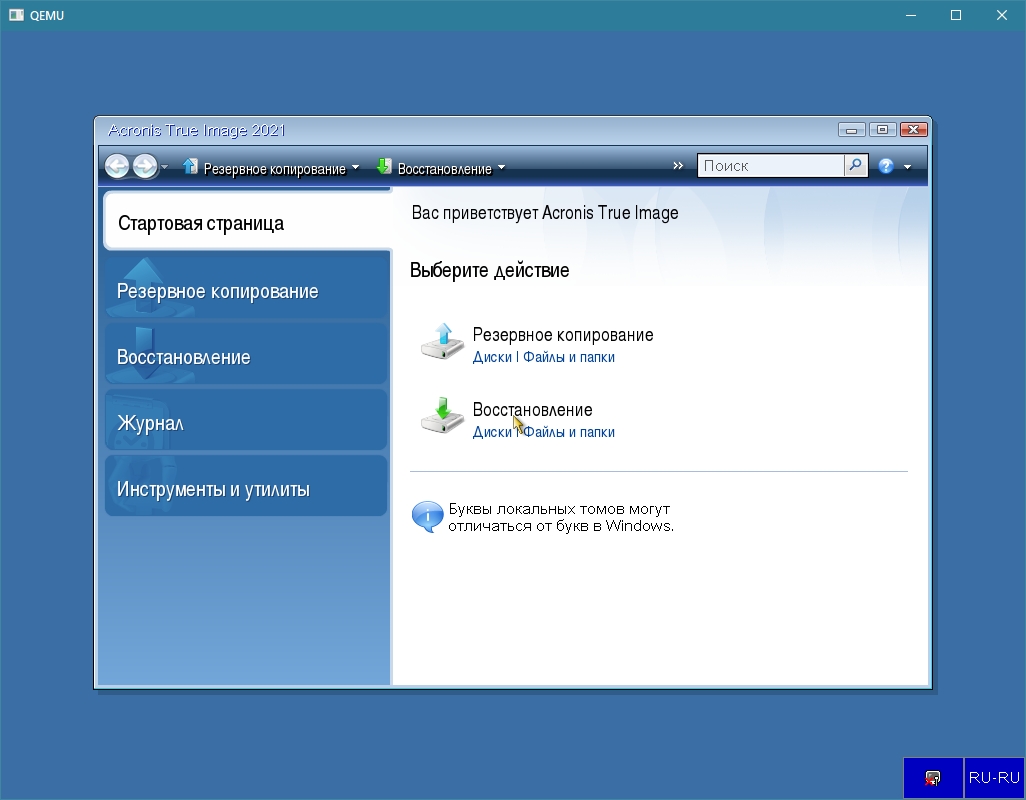1026x800 pixels.
Task: Open the toolbar Резервное копирование dropdown menu
Action: coord(272,168)
